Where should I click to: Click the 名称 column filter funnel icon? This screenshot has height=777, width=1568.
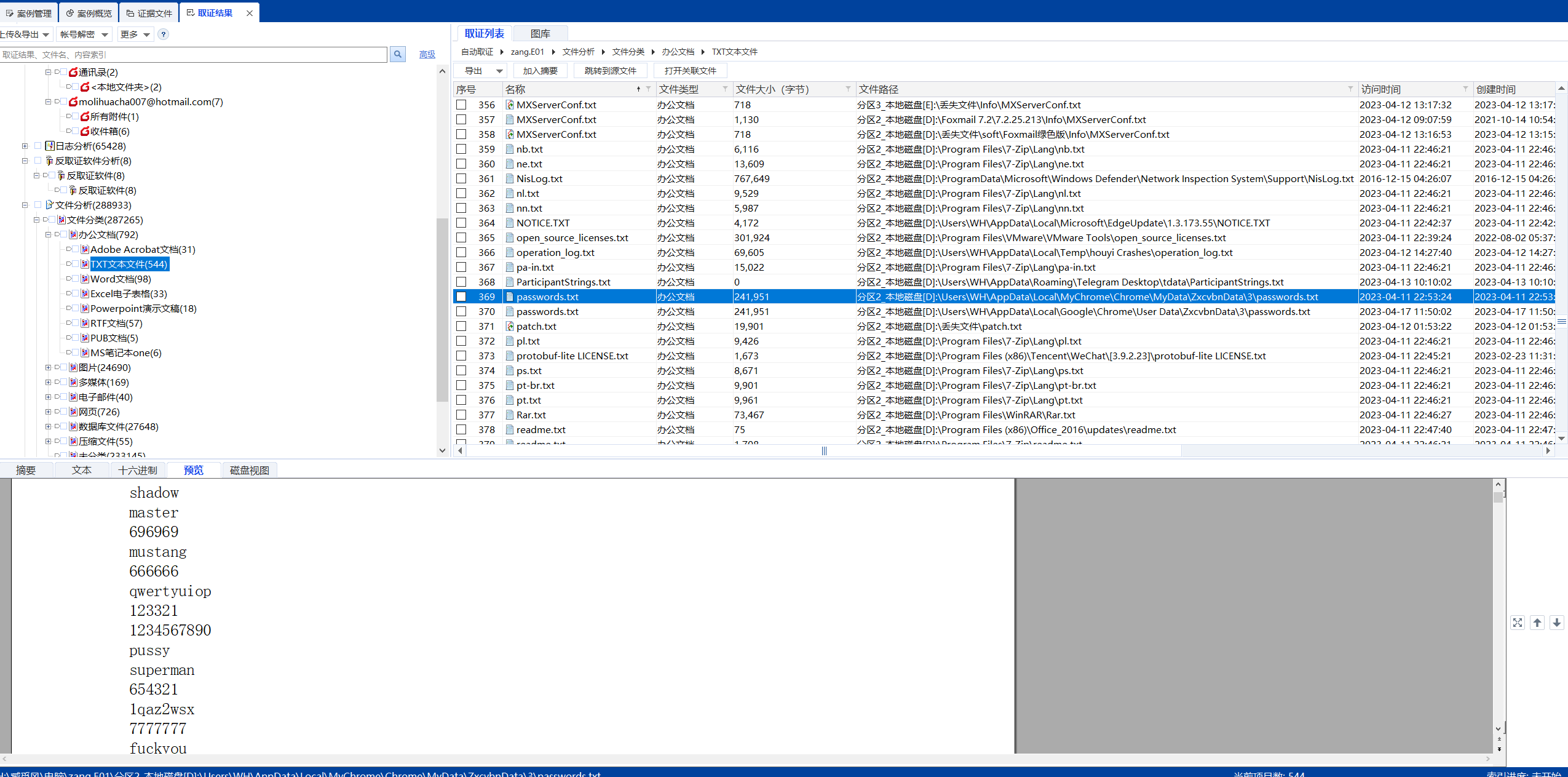point(648,89)
